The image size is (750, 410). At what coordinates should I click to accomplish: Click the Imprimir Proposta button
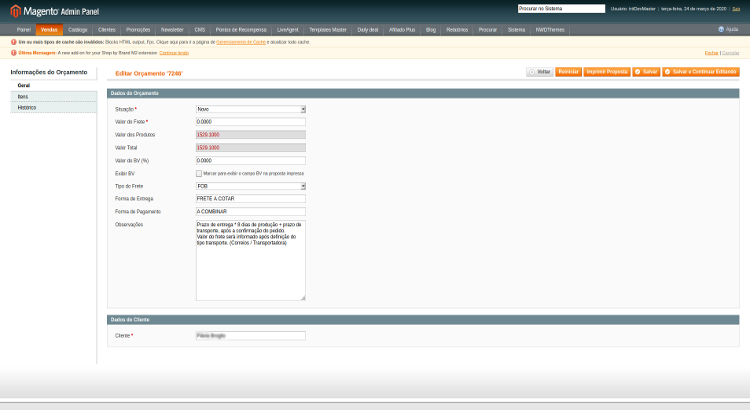click(607, 72)
